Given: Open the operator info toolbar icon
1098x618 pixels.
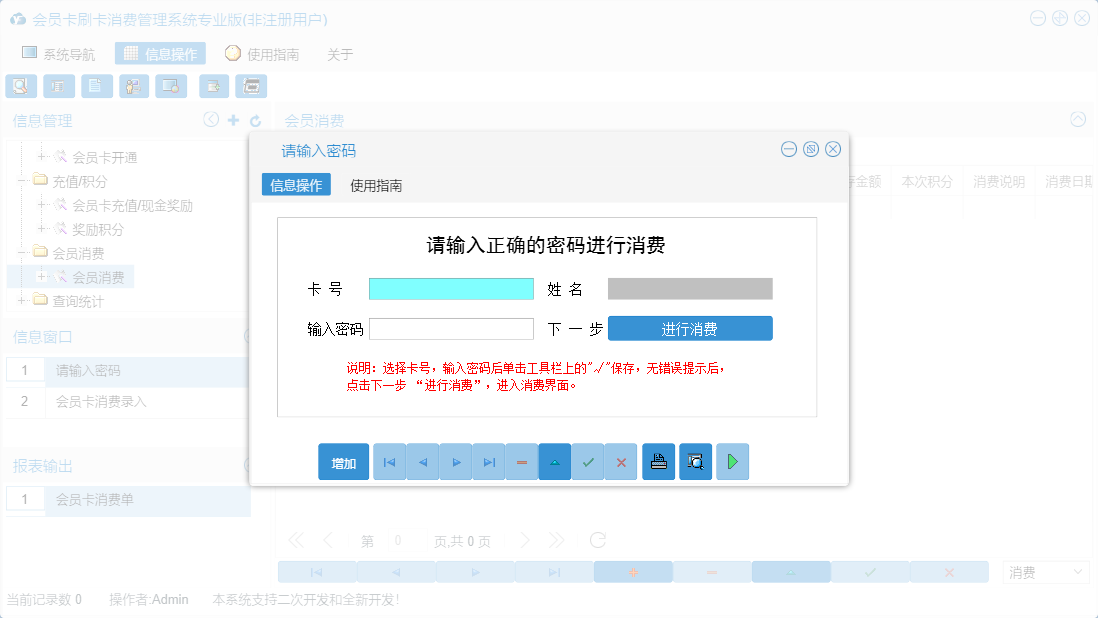Looking at the screenshot, I should click(x=133, y=86).
